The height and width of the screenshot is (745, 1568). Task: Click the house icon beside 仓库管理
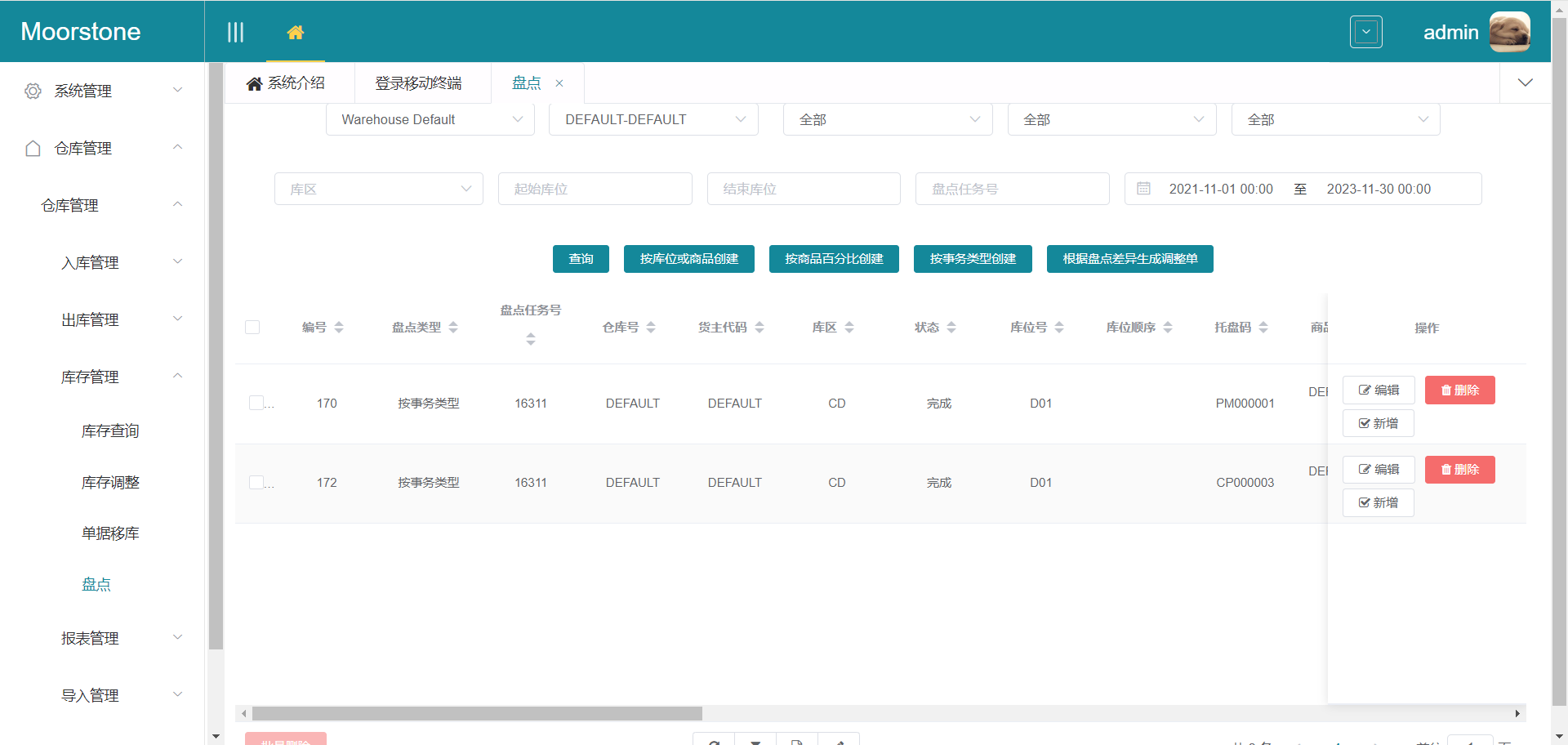pos(33,148)
